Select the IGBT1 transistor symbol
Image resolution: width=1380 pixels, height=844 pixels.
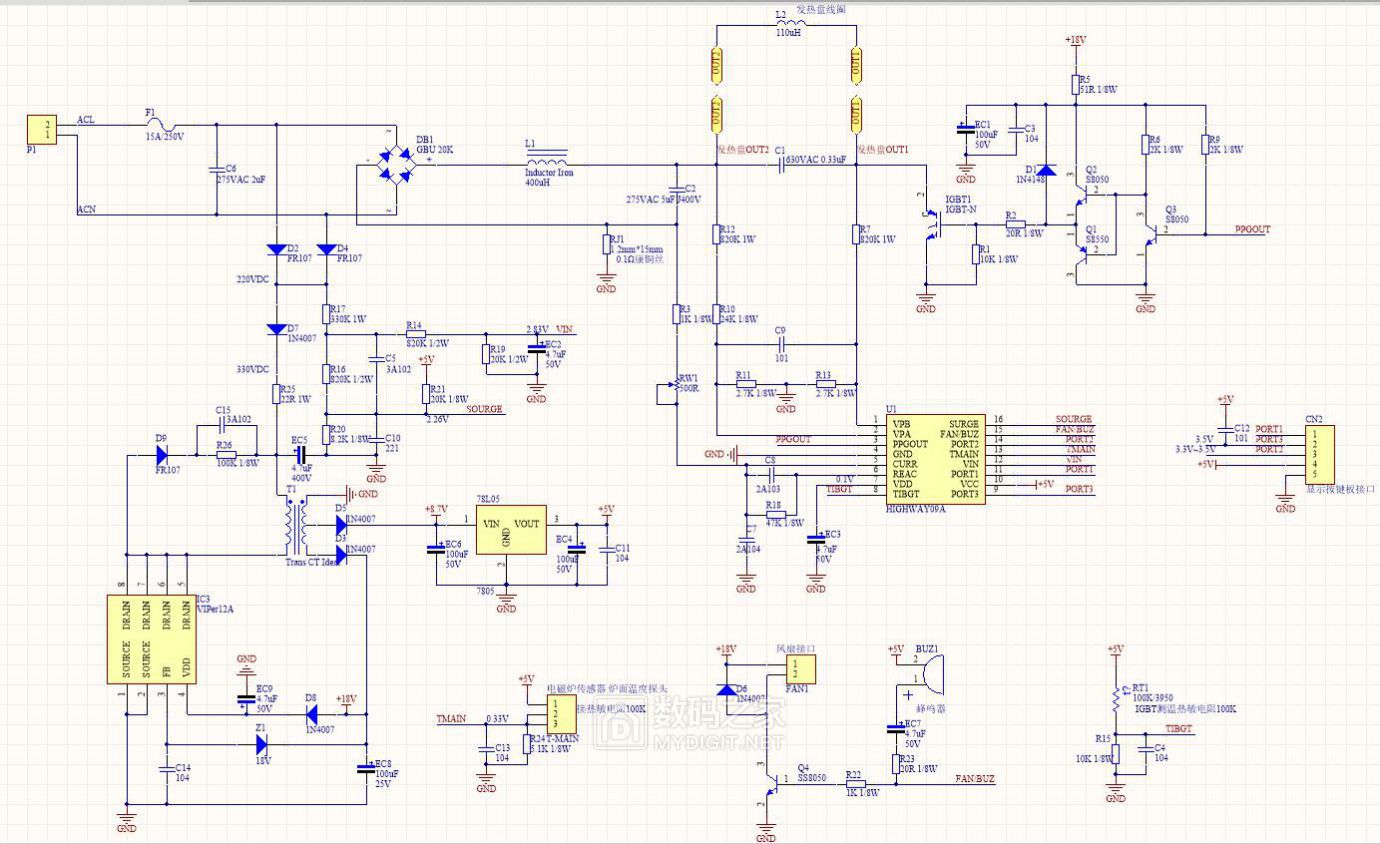point(934,229)
